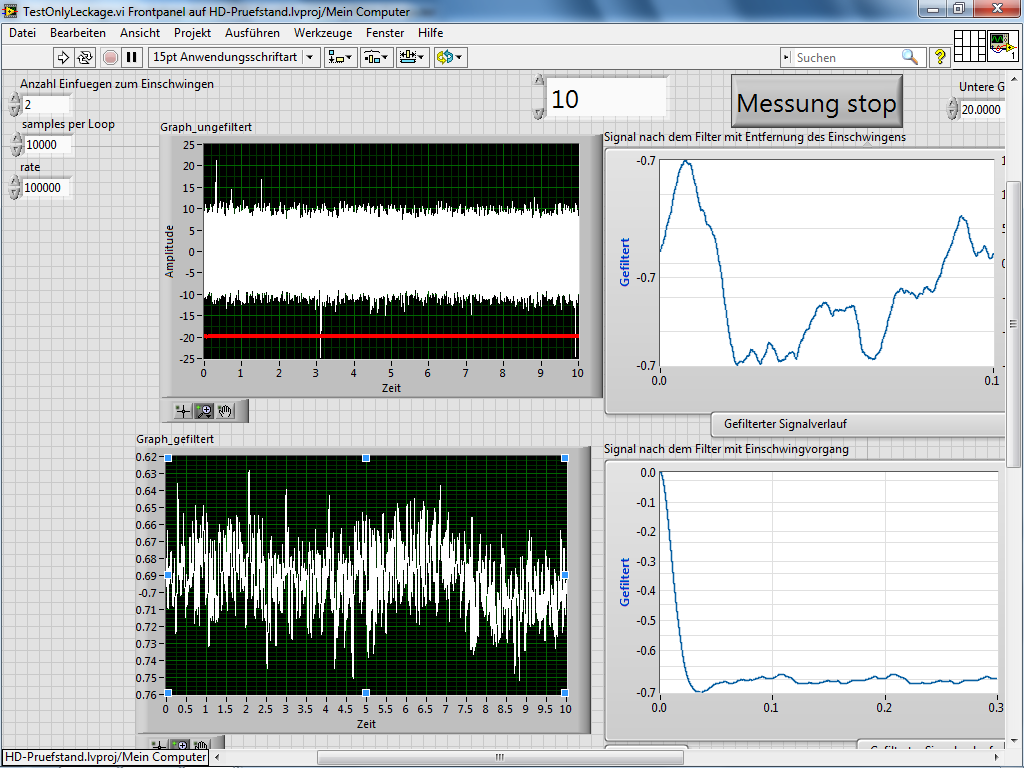Click the Run arrow toolbar icon
The height and width of the screenshot is (768, 1024).
point(62,57)
